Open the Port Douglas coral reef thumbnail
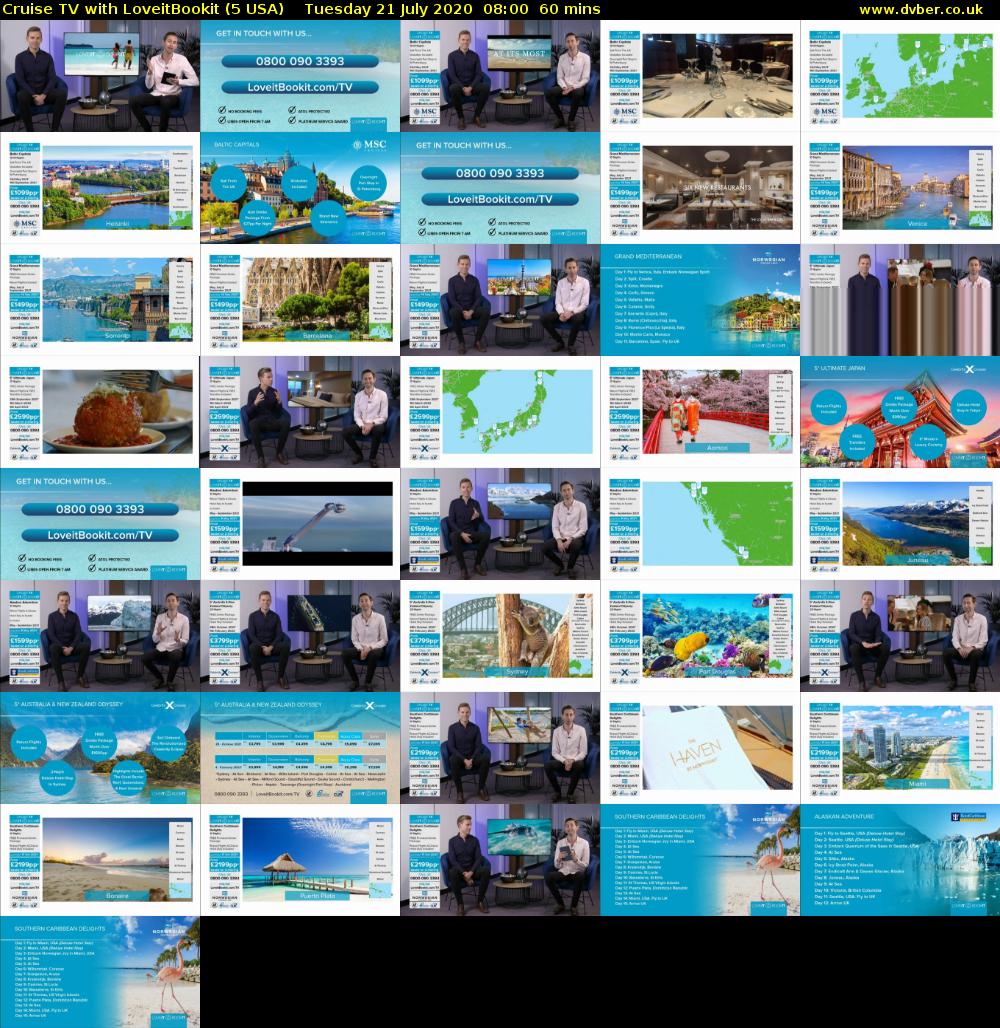The image size is (1000, 1028). 700,636
